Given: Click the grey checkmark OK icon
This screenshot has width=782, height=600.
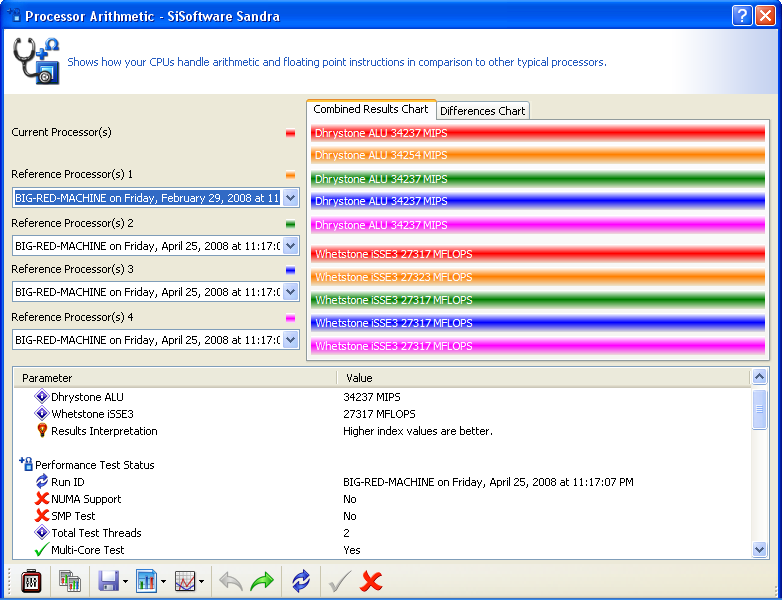Looking at the screenshot, I should click(x=340, y=582).
